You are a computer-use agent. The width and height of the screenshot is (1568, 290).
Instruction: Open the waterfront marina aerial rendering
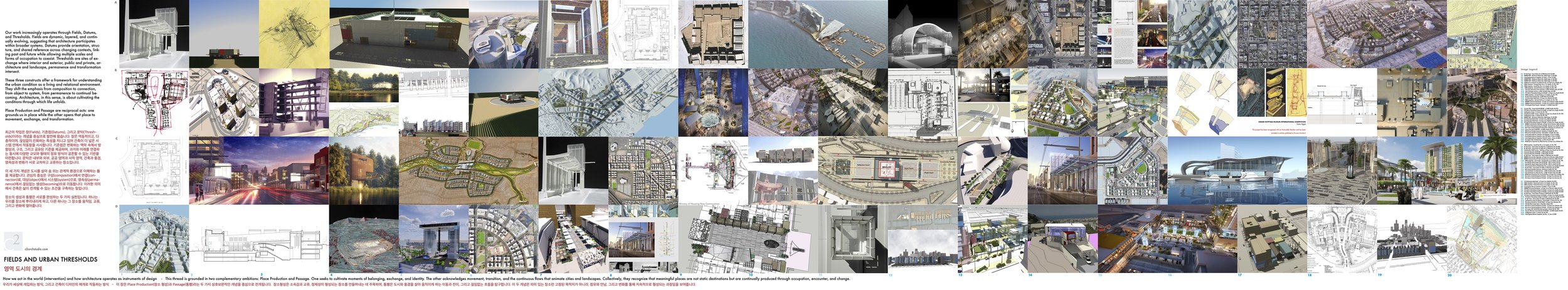[818, 34]
